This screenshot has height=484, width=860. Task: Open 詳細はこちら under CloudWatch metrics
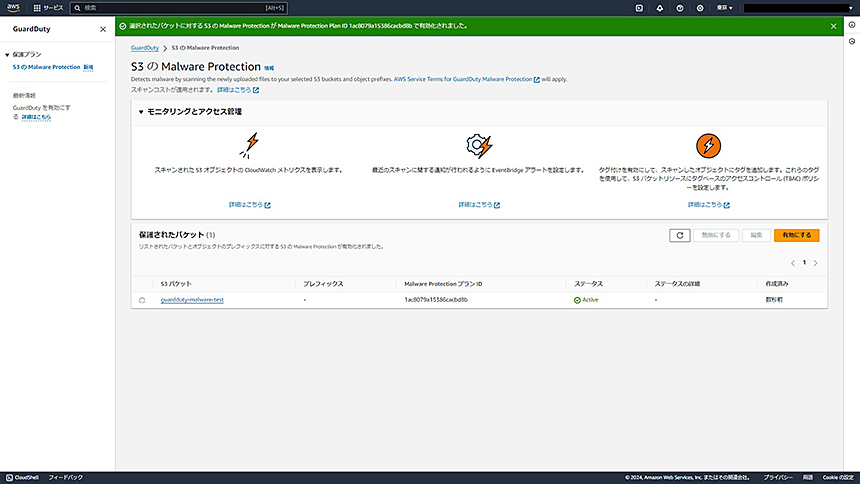pos(250,205)
